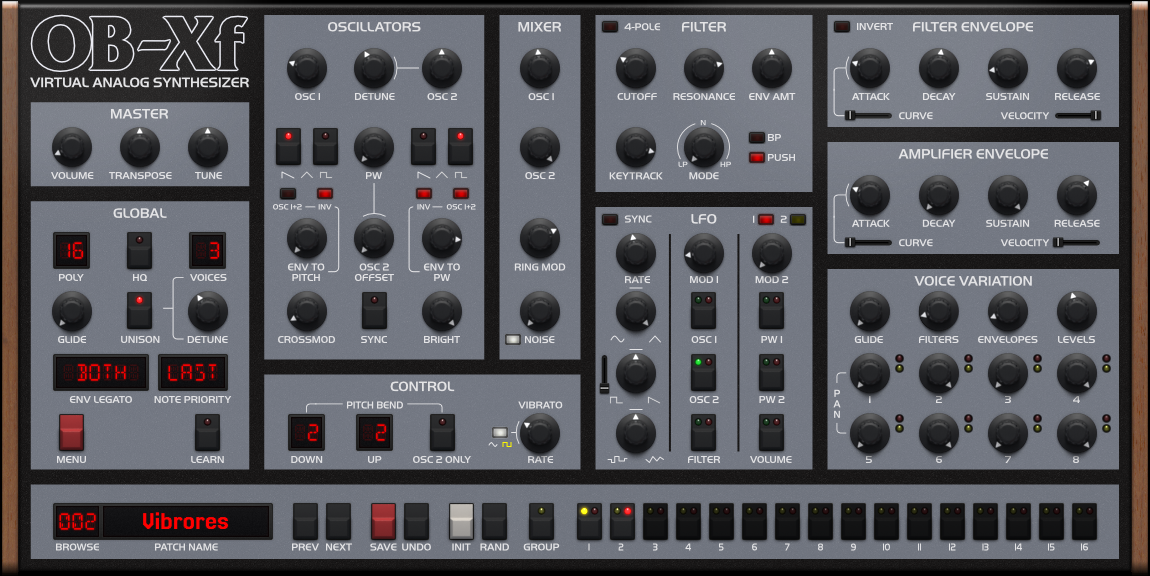
Task: Click the Voice Variation Levels knob
Action: click(1077, 311)
